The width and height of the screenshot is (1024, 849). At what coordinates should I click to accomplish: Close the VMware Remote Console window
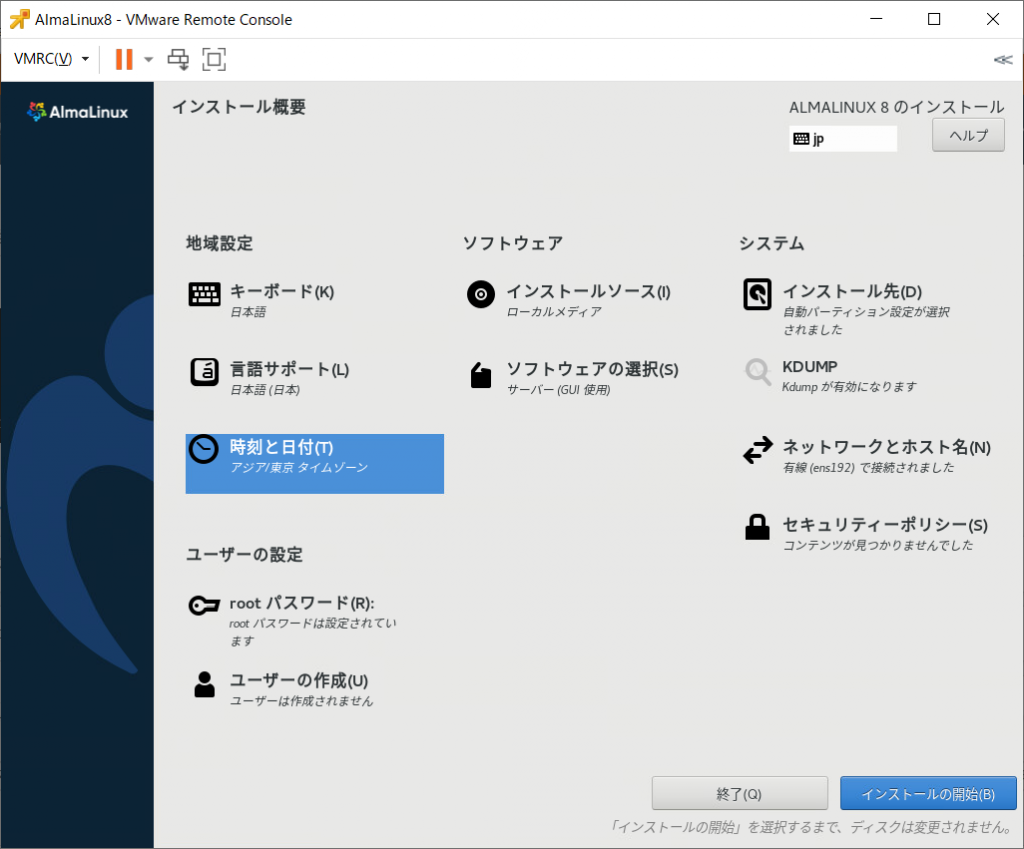[x=993, y=19]
